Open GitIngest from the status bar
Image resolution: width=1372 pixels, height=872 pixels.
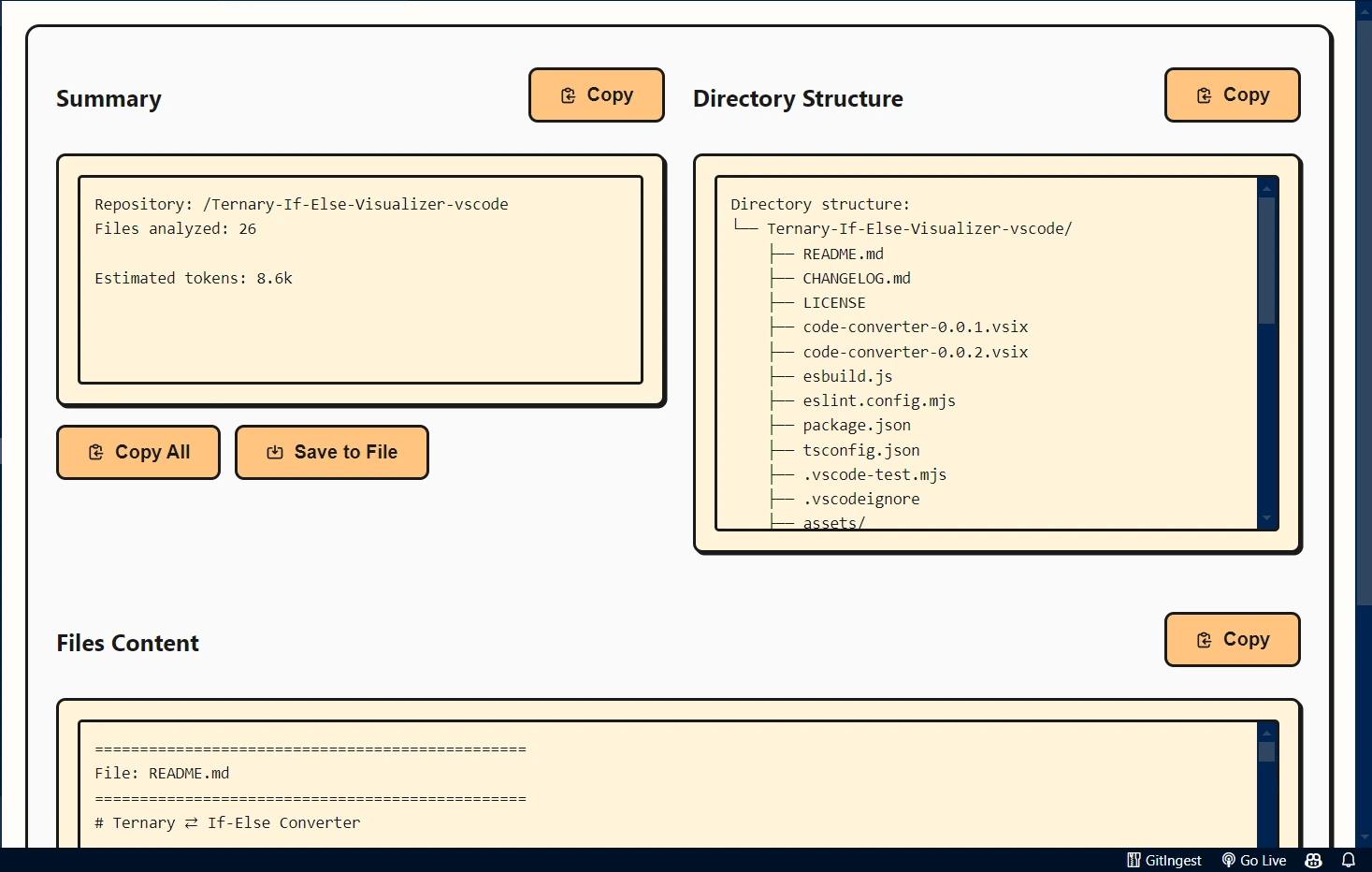(1164, 860)
